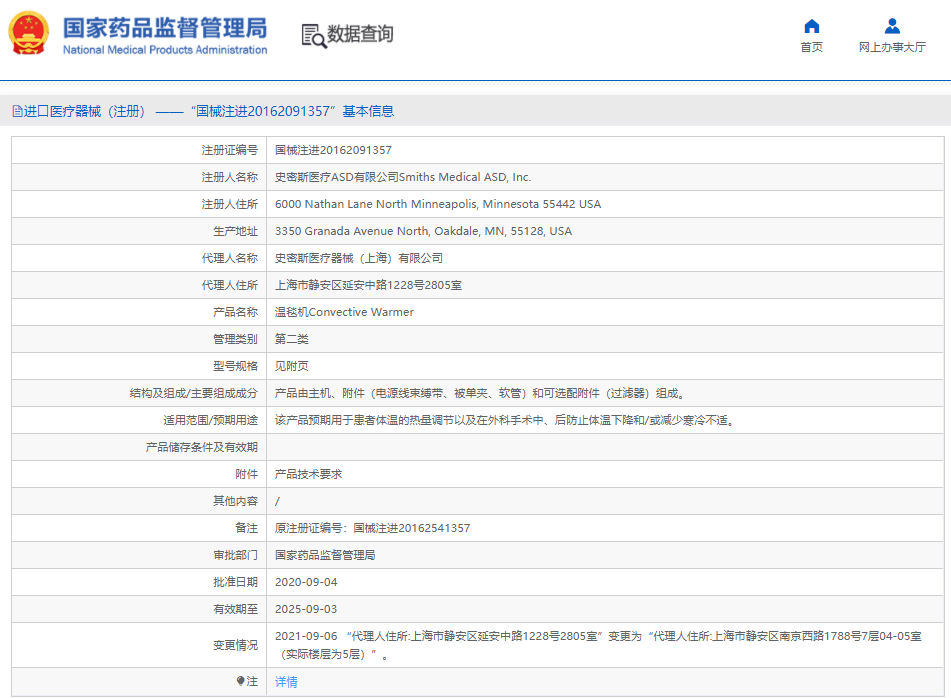Click the expiry date 2025-09-03
This screenshot has height=698, width=951.
click(306, 609)
